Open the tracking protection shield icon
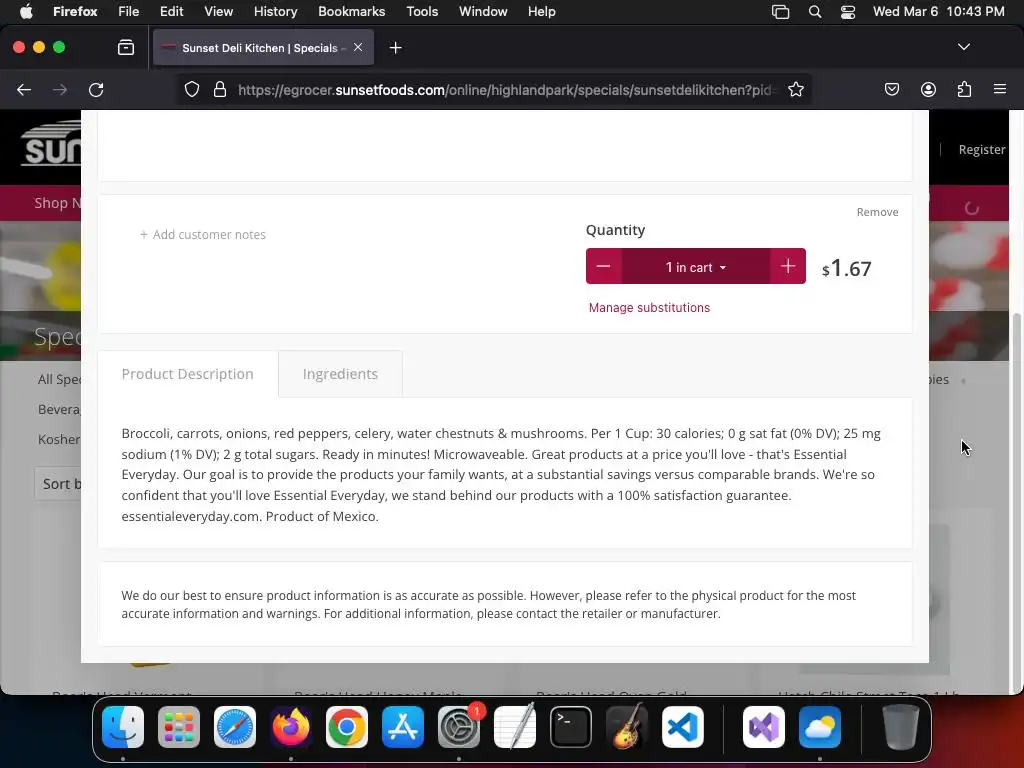The image size is (1024, 768). (x=191, y=89)
